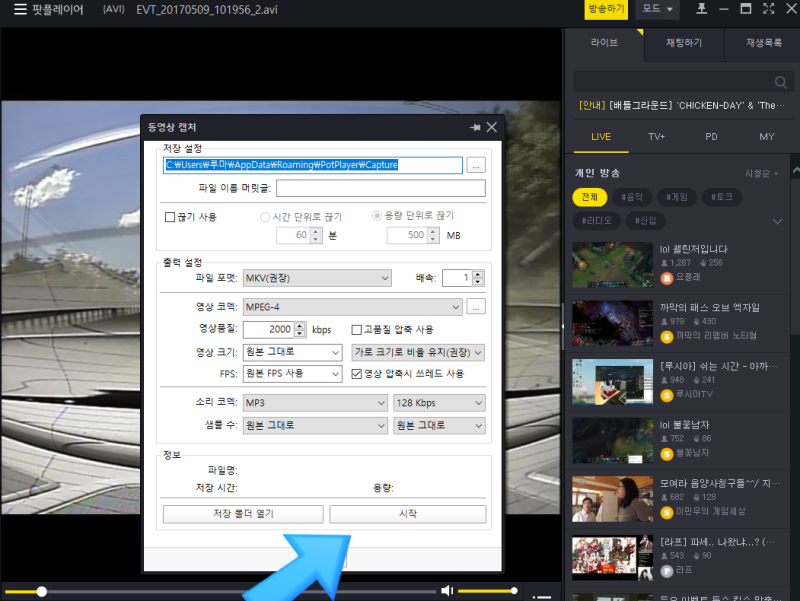Open the 'lol 불꽃남자' stream thumbnail
The height and width of the screenshot is (601, 800).
point(612,440)
